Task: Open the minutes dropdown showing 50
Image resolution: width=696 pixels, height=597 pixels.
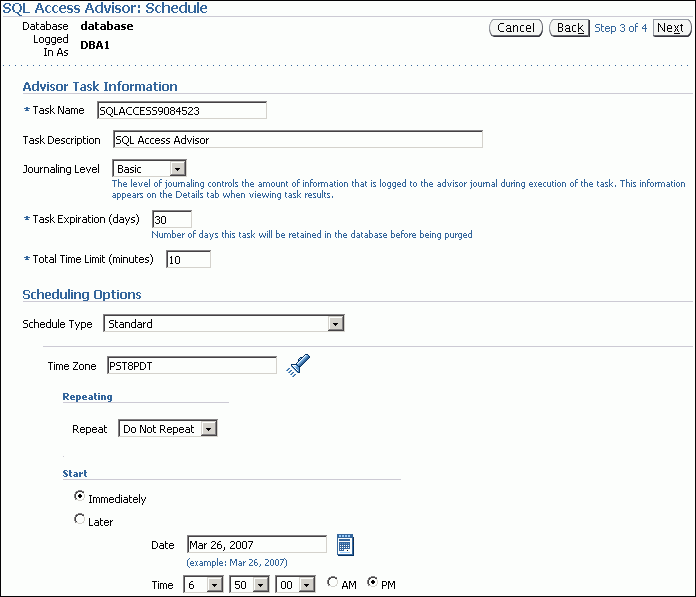Action: point(249,584)
